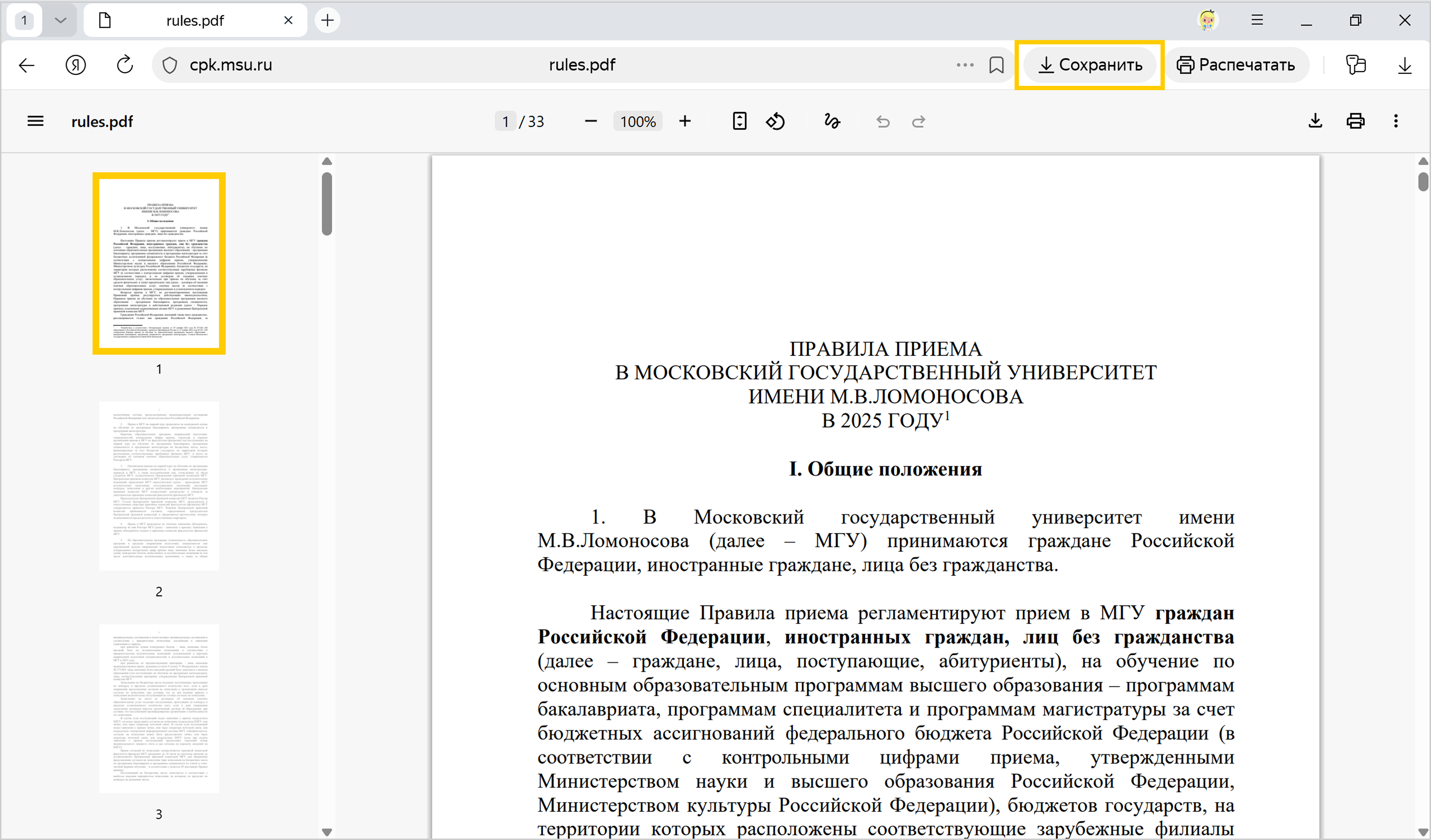Reload the rules.pdf page
The height and width of the screenshot is (840, 1431).
[x=125, y=65]
